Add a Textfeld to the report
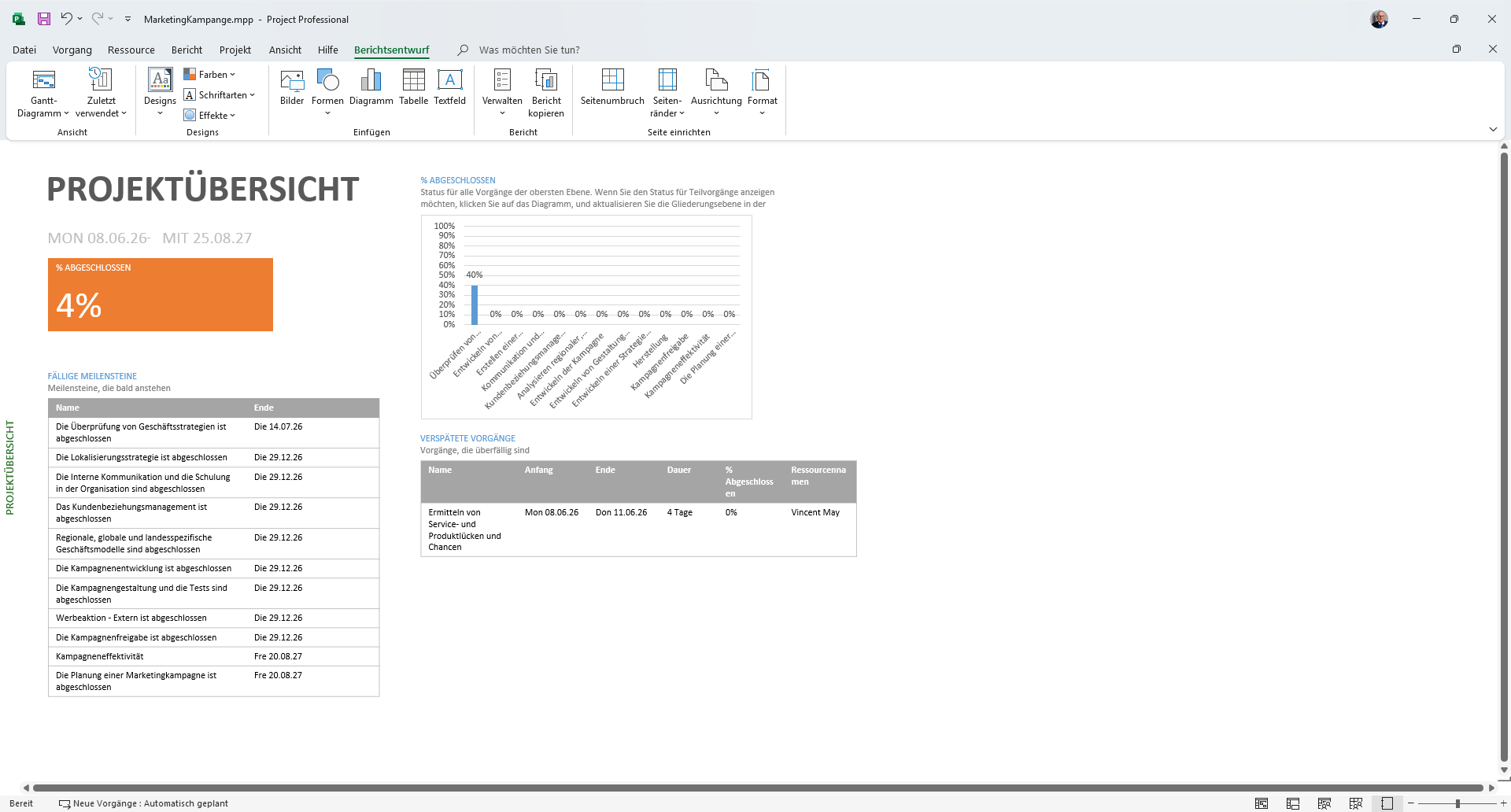Image resolution: width=1511 pixels, height=812 pixels. coord(449,87)
